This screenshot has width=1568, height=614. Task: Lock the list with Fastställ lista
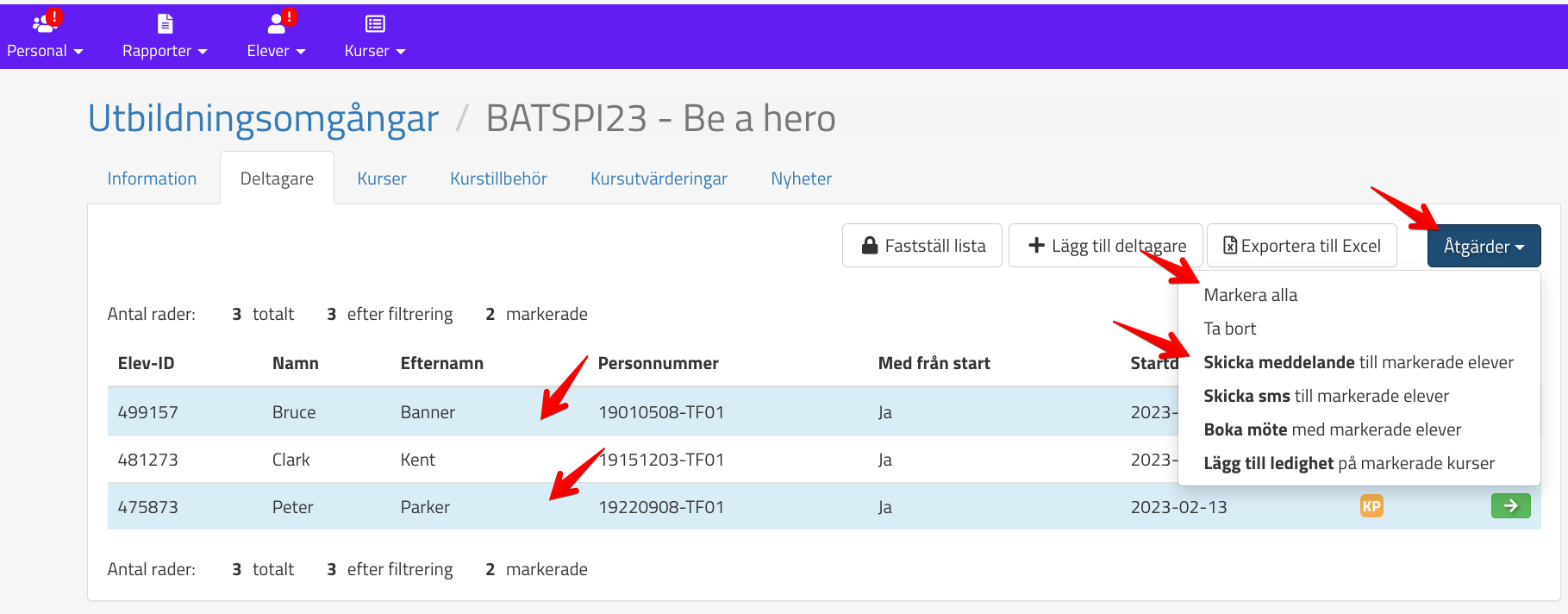(x=922, y=246)
